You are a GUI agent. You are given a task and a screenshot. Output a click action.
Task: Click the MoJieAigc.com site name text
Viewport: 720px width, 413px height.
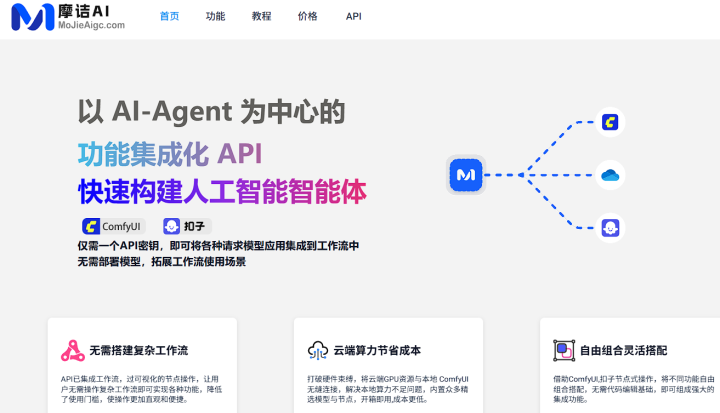(92, 26)
